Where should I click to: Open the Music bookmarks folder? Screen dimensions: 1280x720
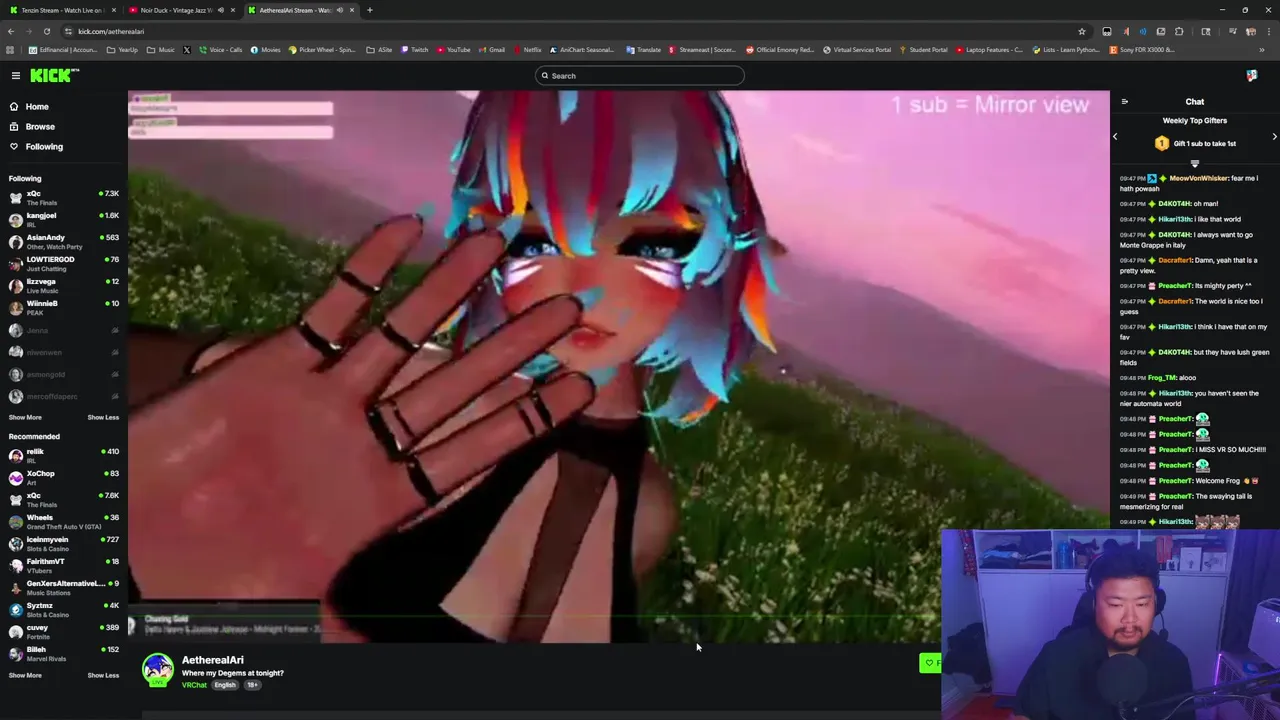click(x=161, y=50)
